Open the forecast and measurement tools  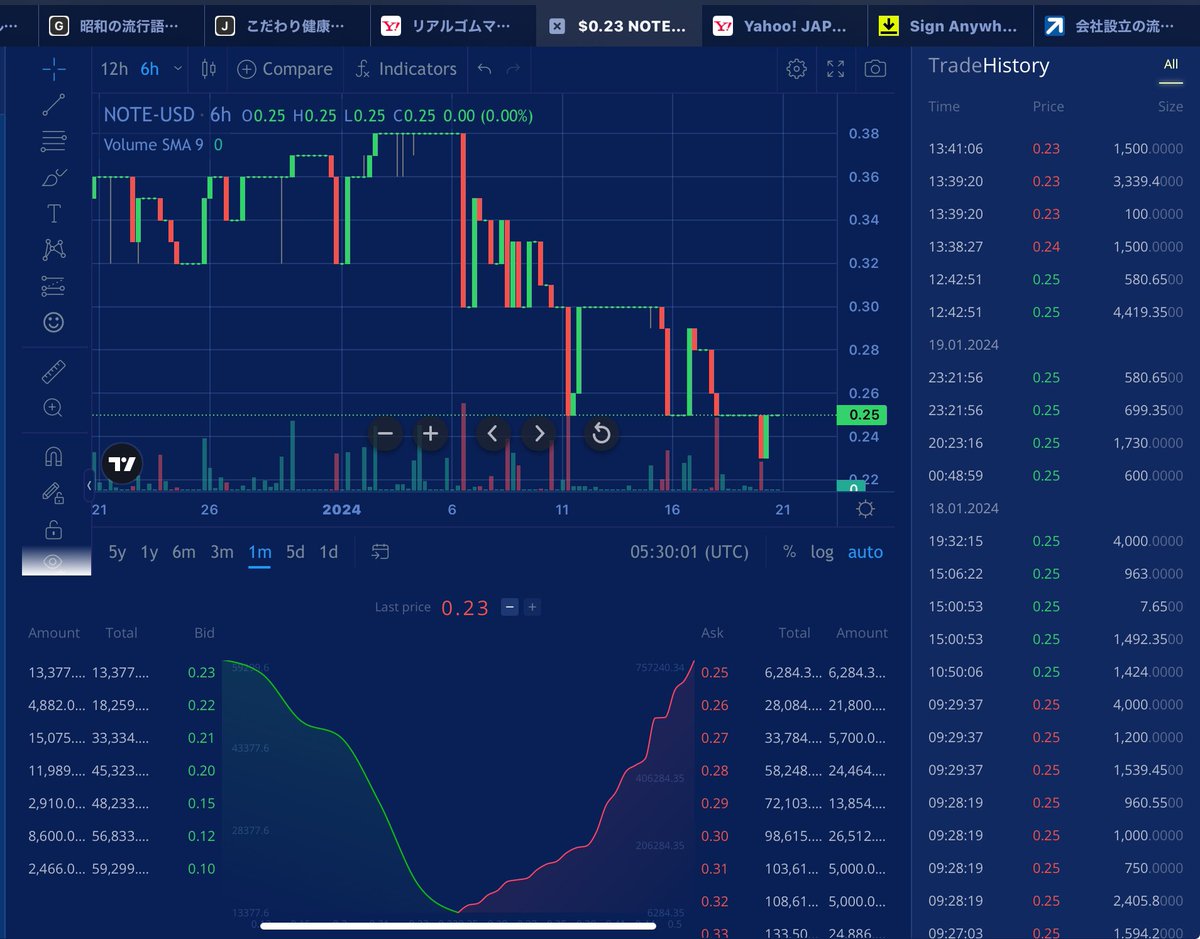click(x=54, y=286)
